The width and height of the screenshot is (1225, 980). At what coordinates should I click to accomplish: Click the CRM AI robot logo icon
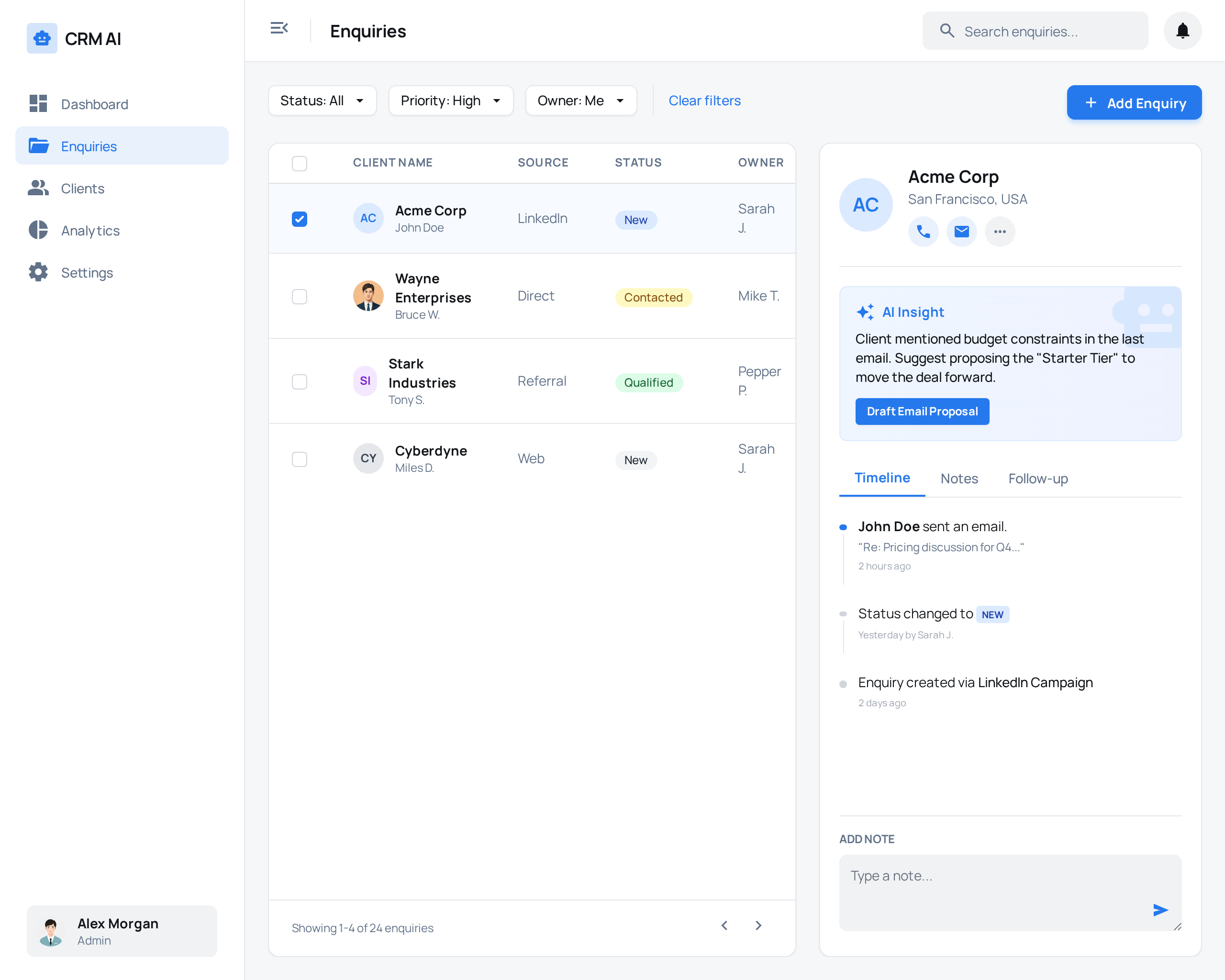pos(42,39)
